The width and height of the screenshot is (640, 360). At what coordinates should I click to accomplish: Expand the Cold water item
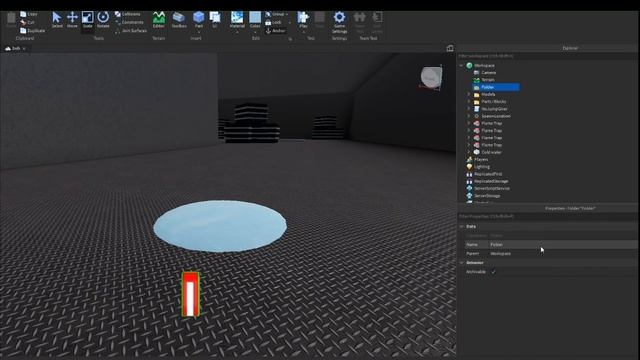coord(469,152)
